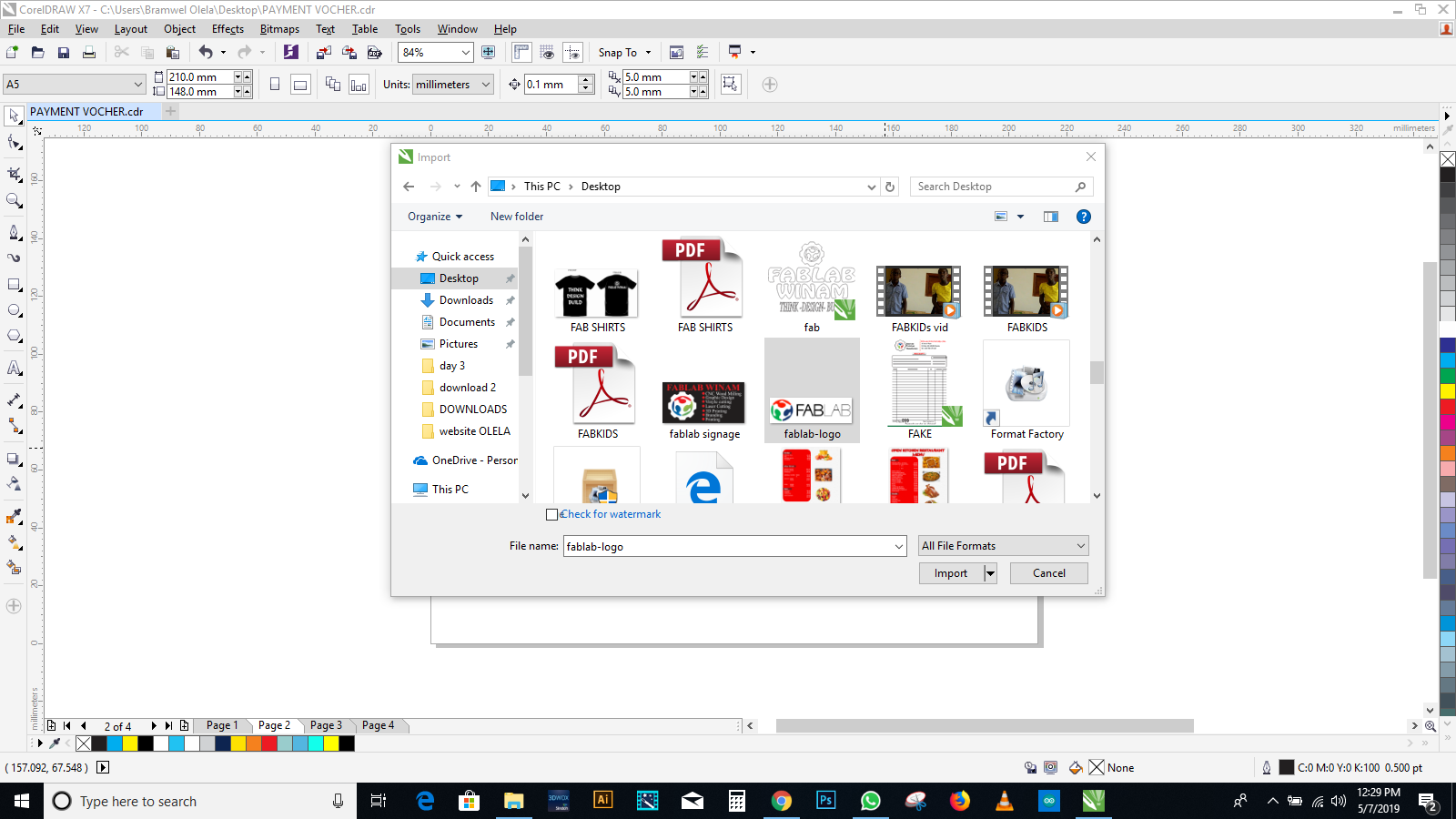Image resolution: width=1456 pixels, height=819 pixels.
Task: Open the PAYMENT VOCHER.cdr document tab
Action: pyautogui.click(x=86, y=112)
